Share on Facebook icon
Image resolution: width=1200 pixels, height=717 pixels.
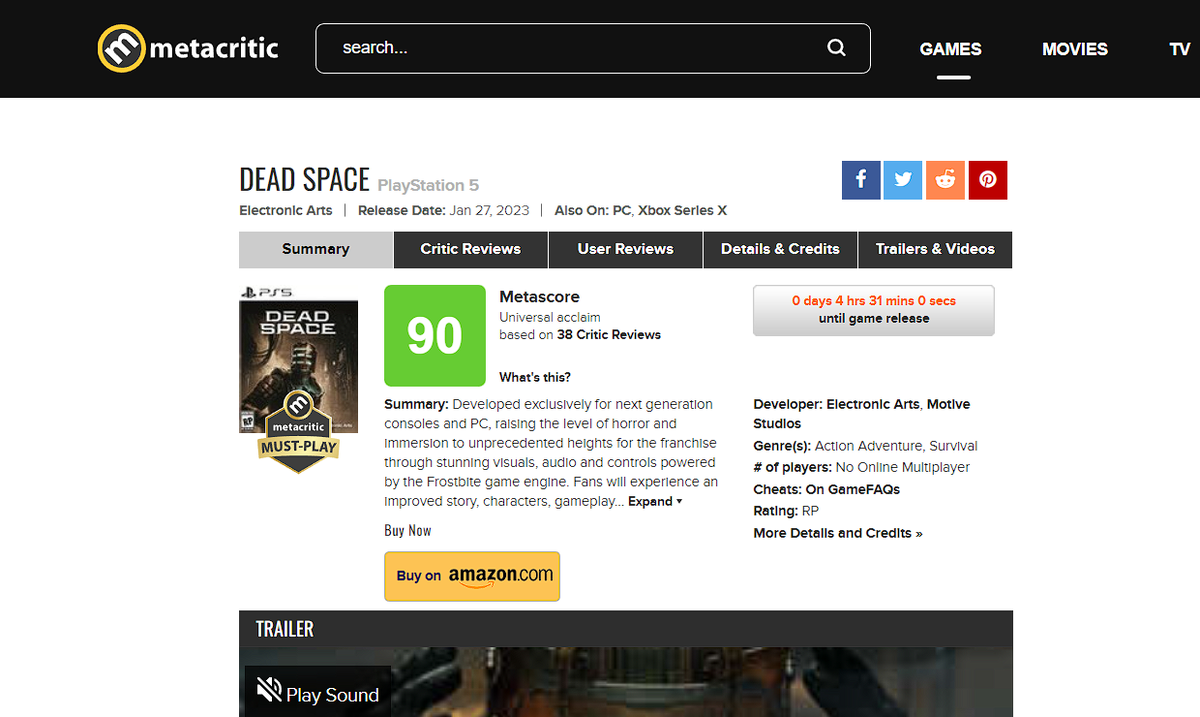[861, 180]
